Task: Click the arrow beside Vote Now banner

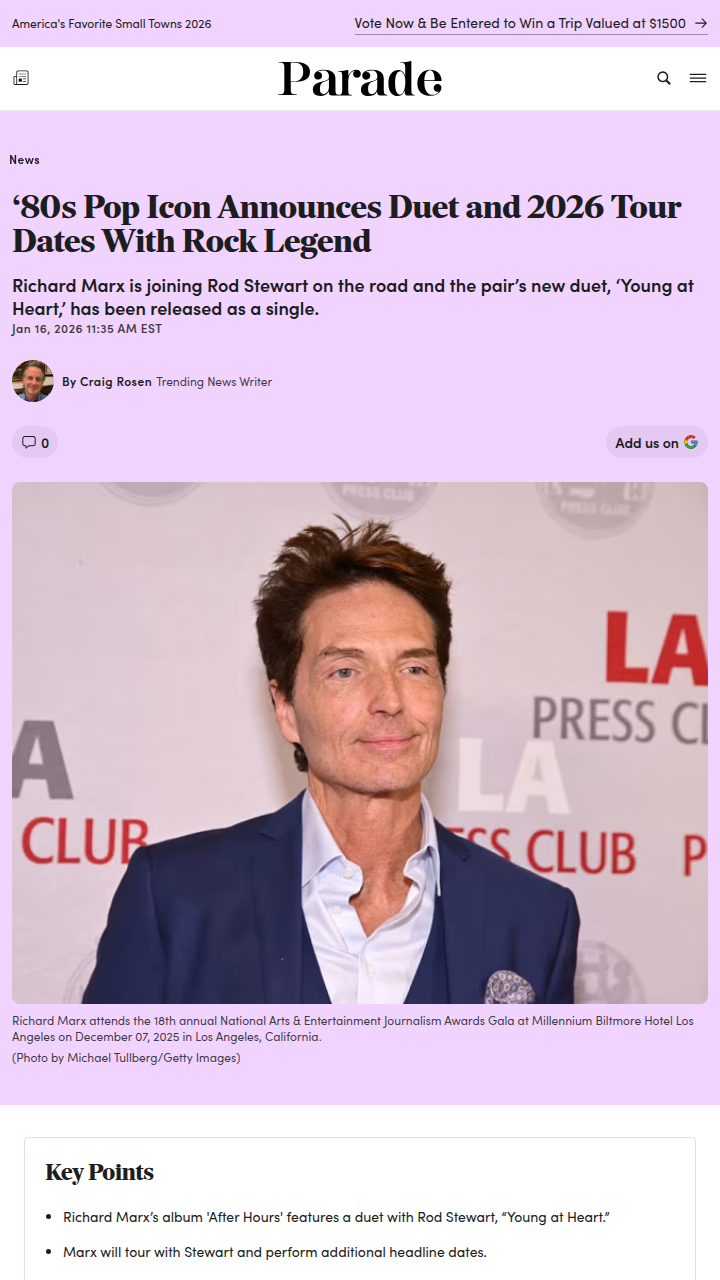Action: 701,23
